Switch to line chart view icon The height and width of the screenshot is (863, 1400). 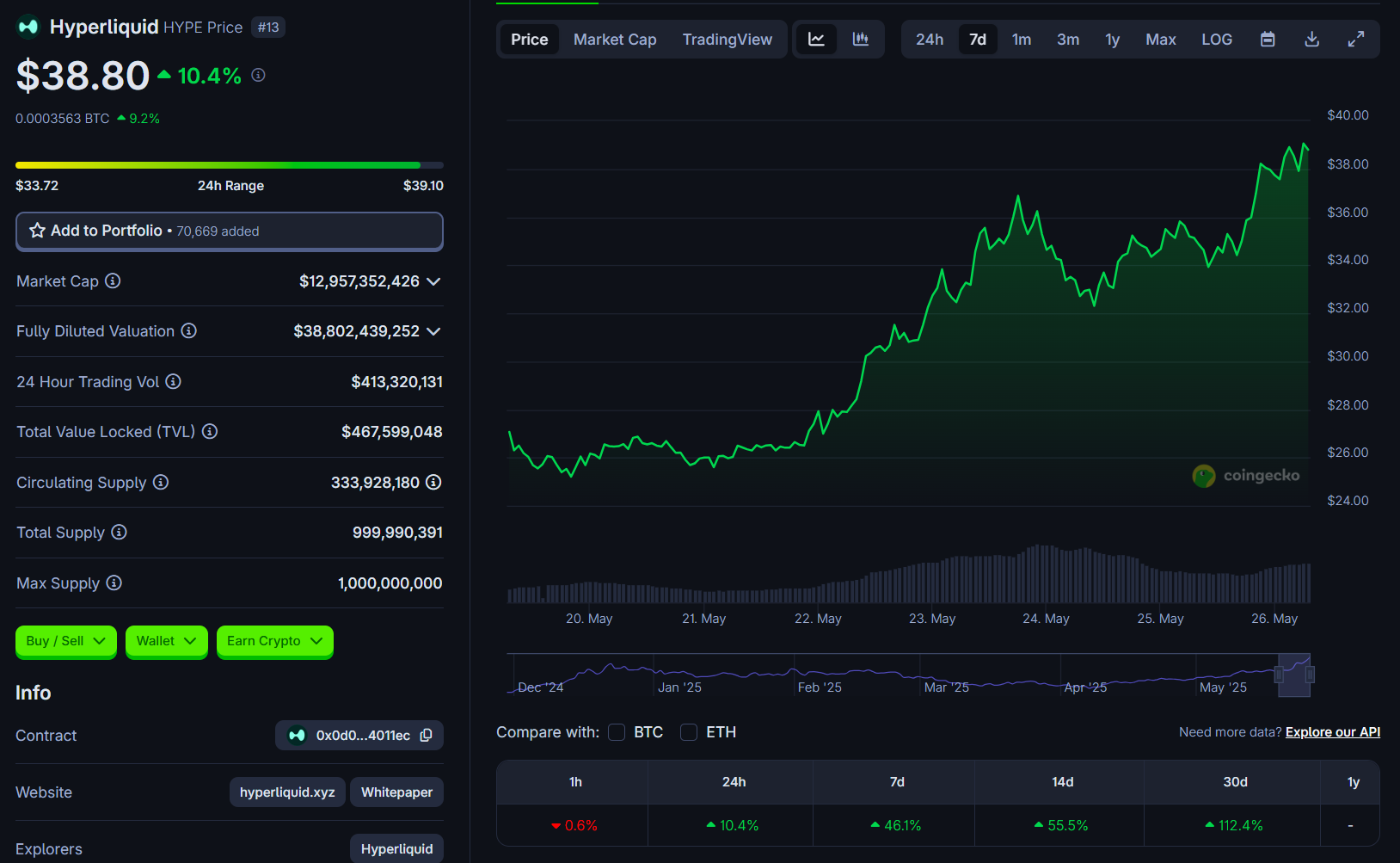pos(816,40)
